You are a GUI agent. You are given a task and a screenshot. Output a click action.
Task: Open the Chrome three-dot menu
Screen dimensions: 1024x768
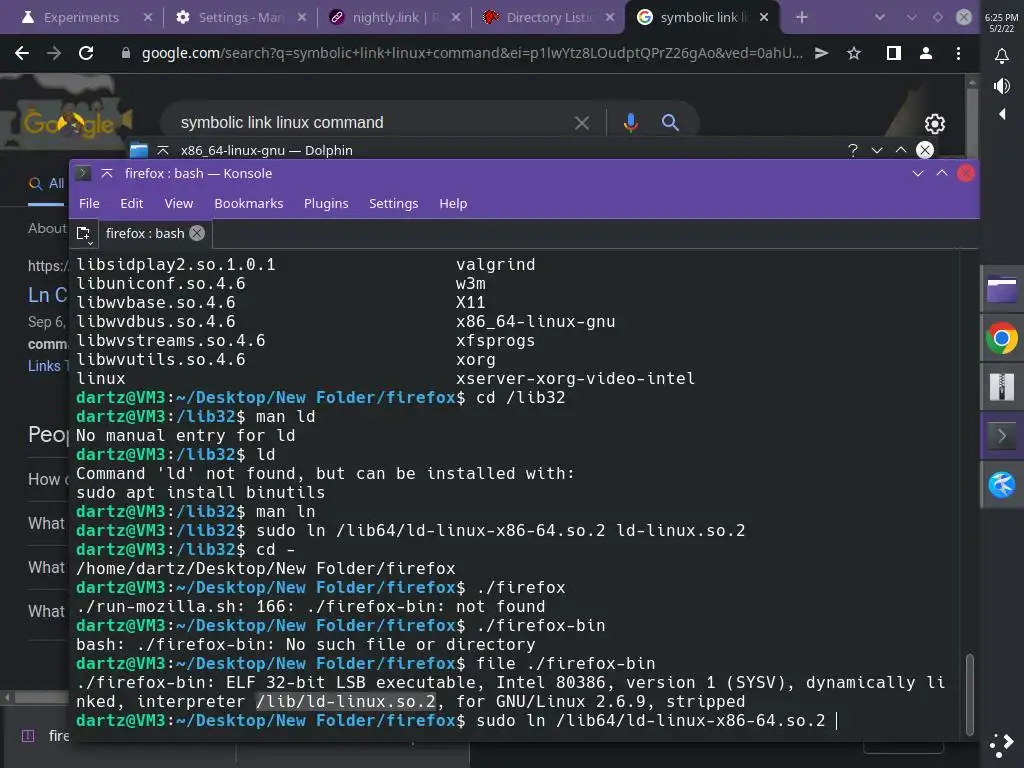pos(958,53)
